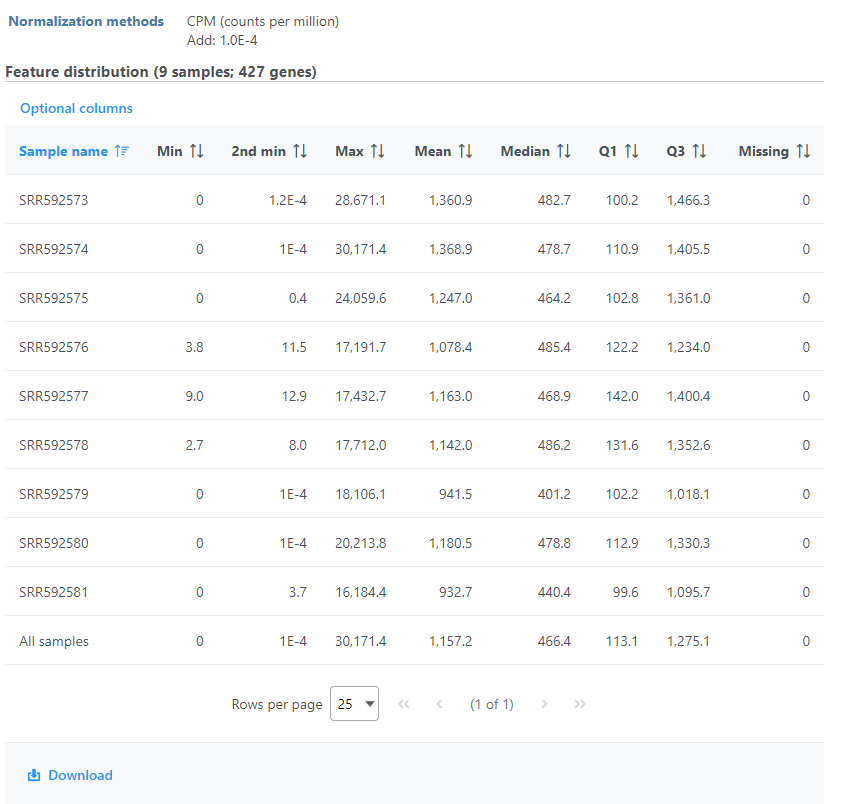Select sample name SRR592580
The height and width of the screenshot is (804, 842).
pos(54,543)
